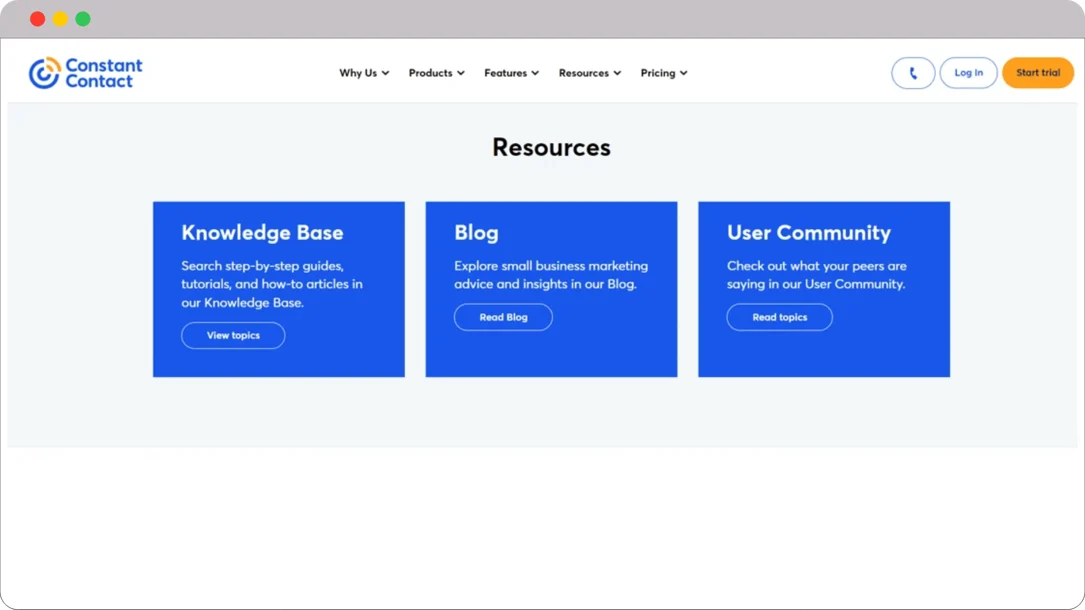The image size is (1085, 610).
Task: Open the blog via the Read Blog button
Action: (x=503, y=317)
